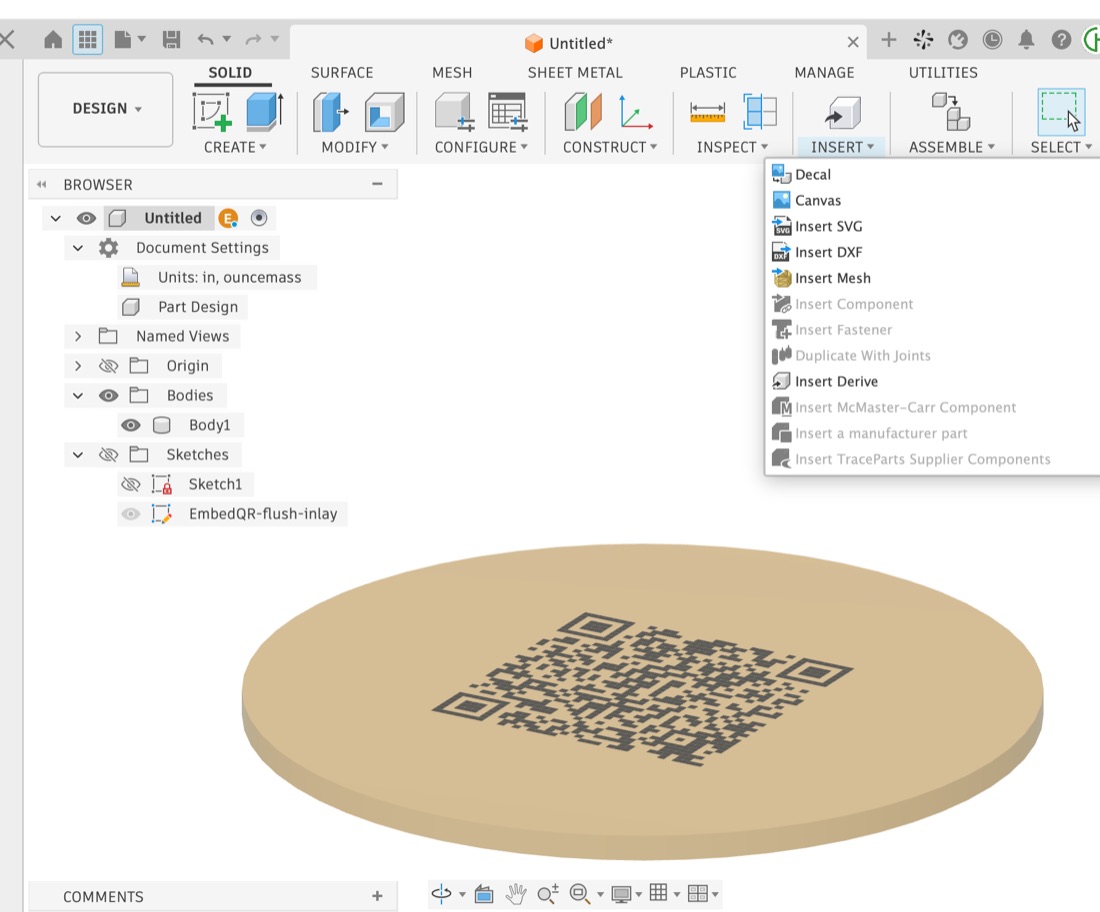This screenshot has height=912, width=1100.
Task: Open the DESIGN workspace dropdown
Action: point(105,109)
